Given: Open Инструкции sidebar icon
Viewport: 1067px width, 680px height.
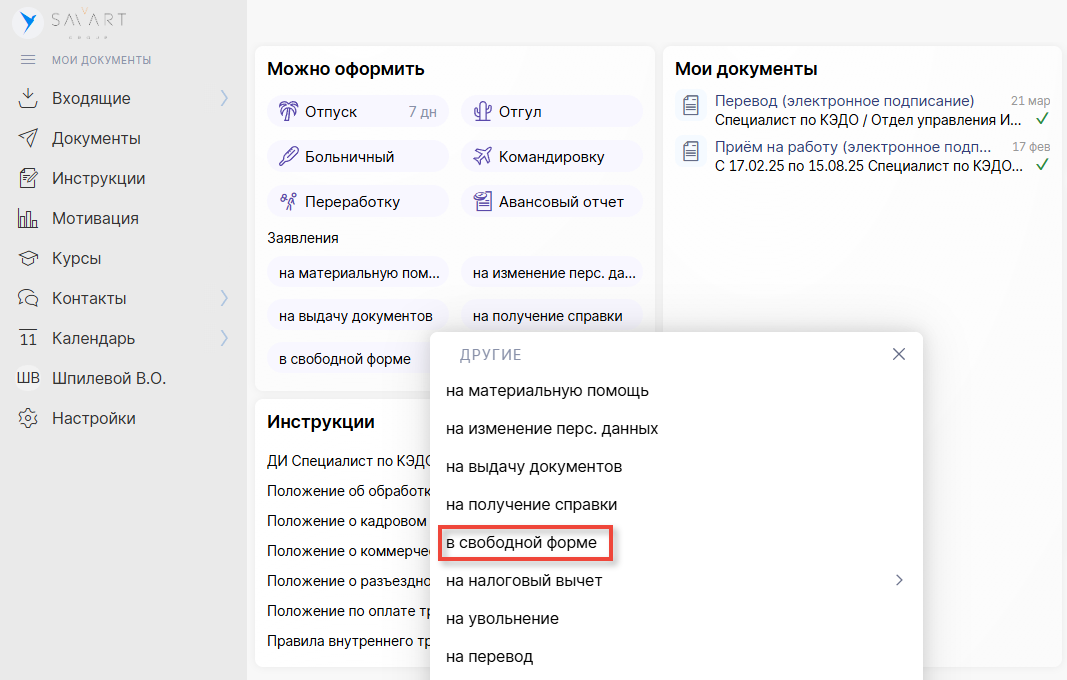Looking at the screenshot, I should [28, 178].
